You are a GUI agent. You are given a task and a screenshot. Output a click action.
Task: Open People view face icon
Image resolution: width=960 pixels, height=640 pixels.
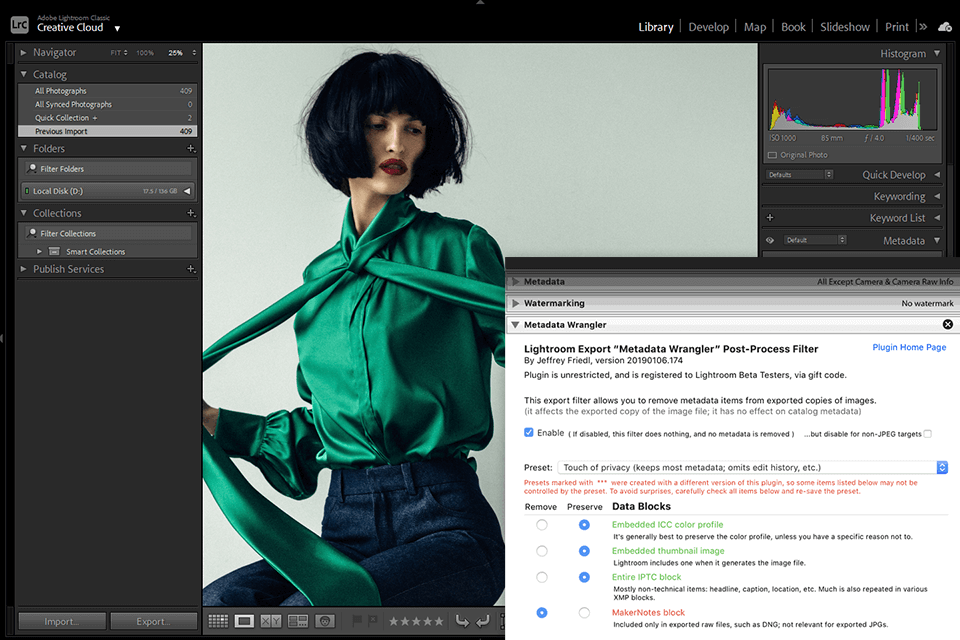[325, 621]
